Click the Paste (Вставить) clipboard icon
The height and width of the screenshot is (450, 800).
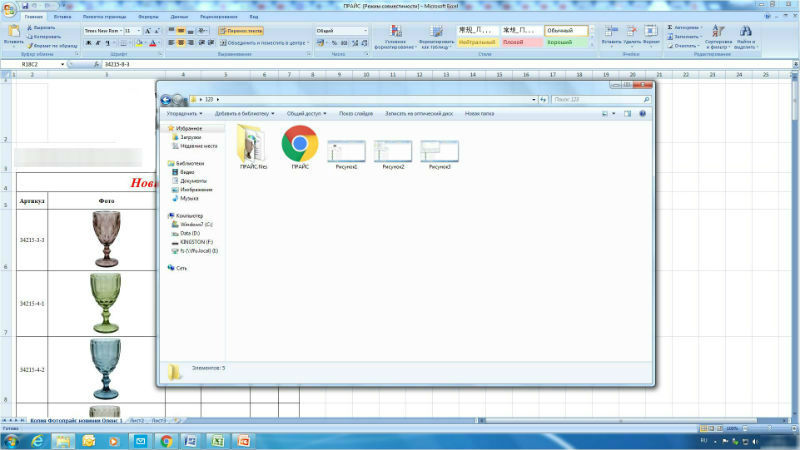pos(14,32)
